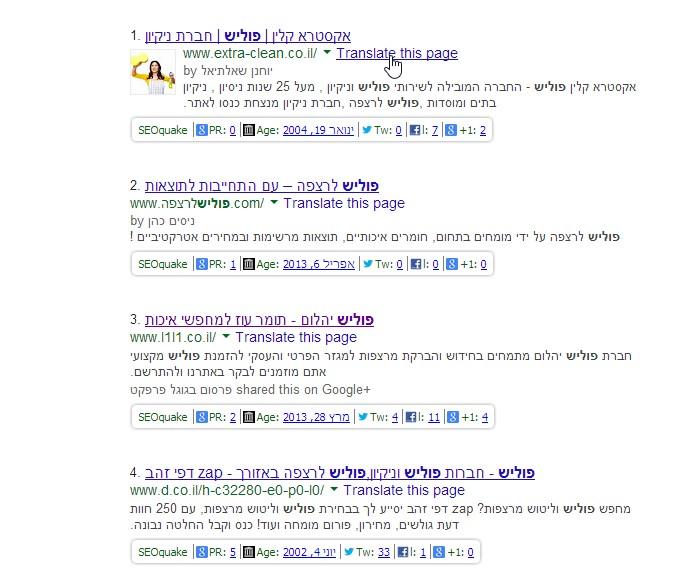
Task: Open Tw value 33 in result 4 bar
Action: pos(384,552)
